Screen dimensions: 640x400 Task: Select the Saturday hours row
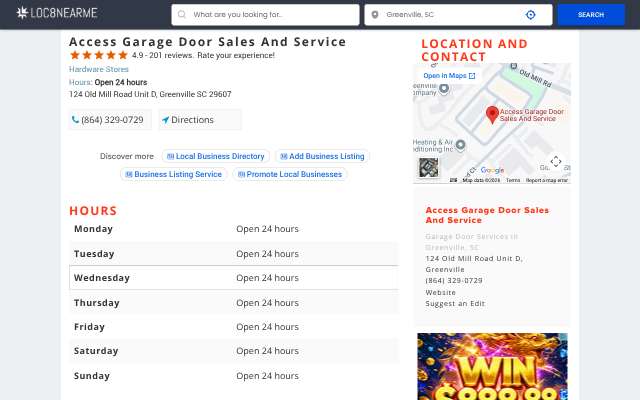(x=234, y=351)
